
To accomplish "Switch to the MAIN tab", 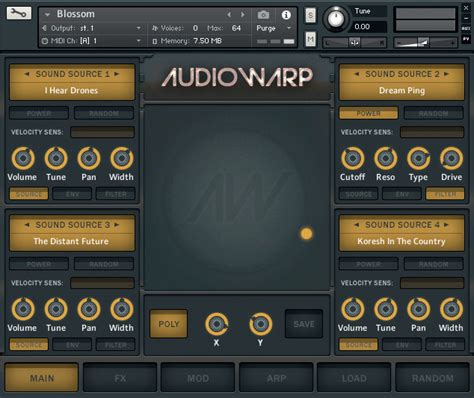I will (42, 378).
